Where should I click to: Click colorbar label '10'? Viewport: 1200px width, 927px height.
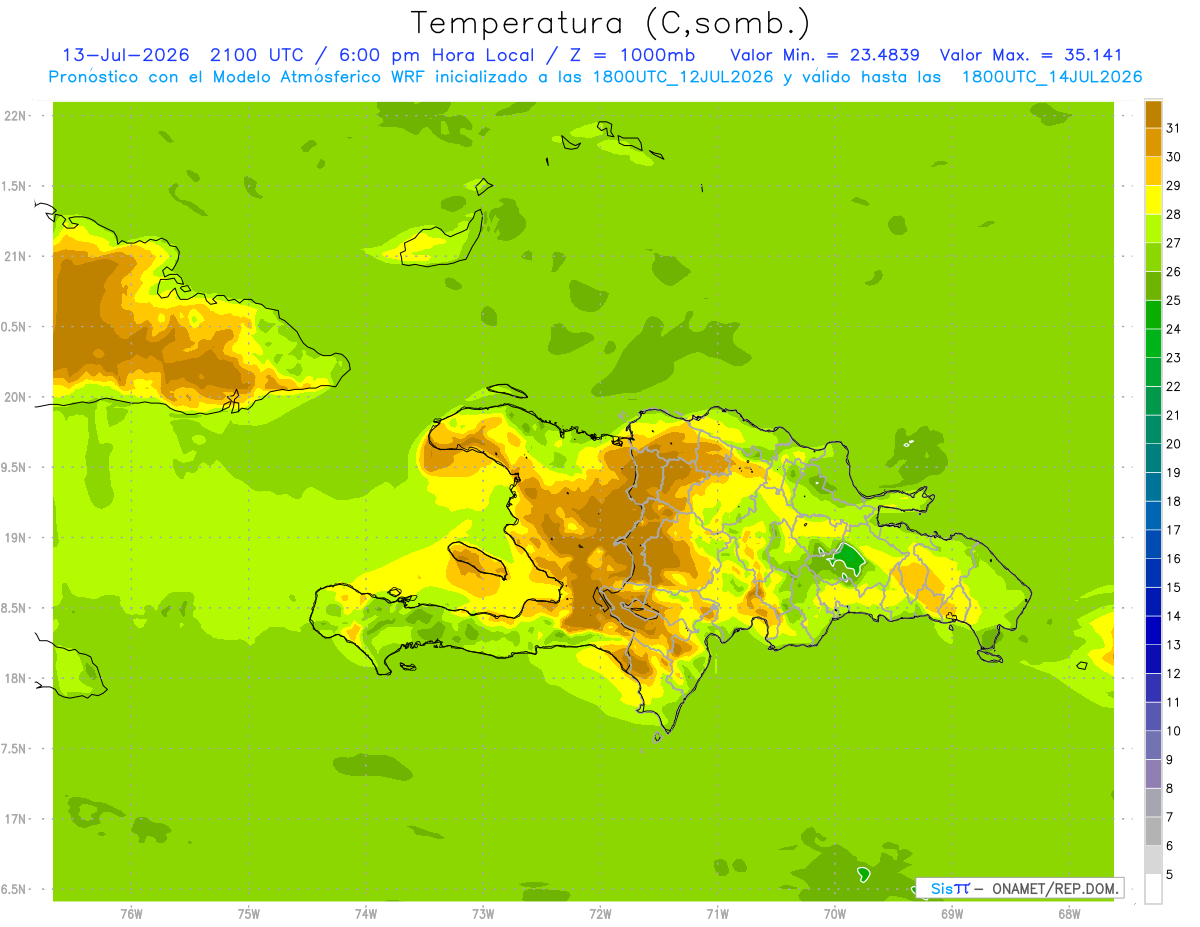pos(1174,731)
